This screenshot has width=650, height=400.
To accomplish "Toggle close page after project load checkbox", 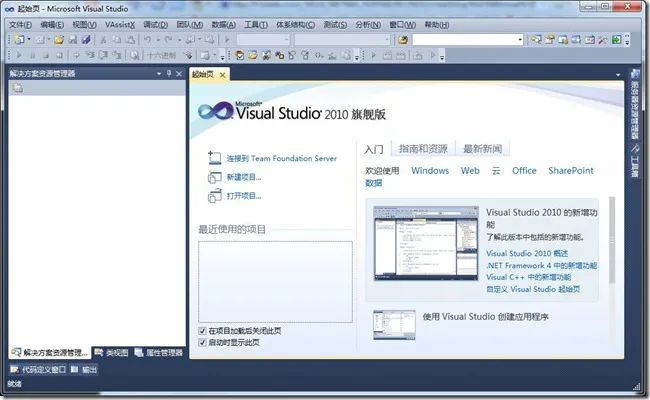I will pos(202,331).
